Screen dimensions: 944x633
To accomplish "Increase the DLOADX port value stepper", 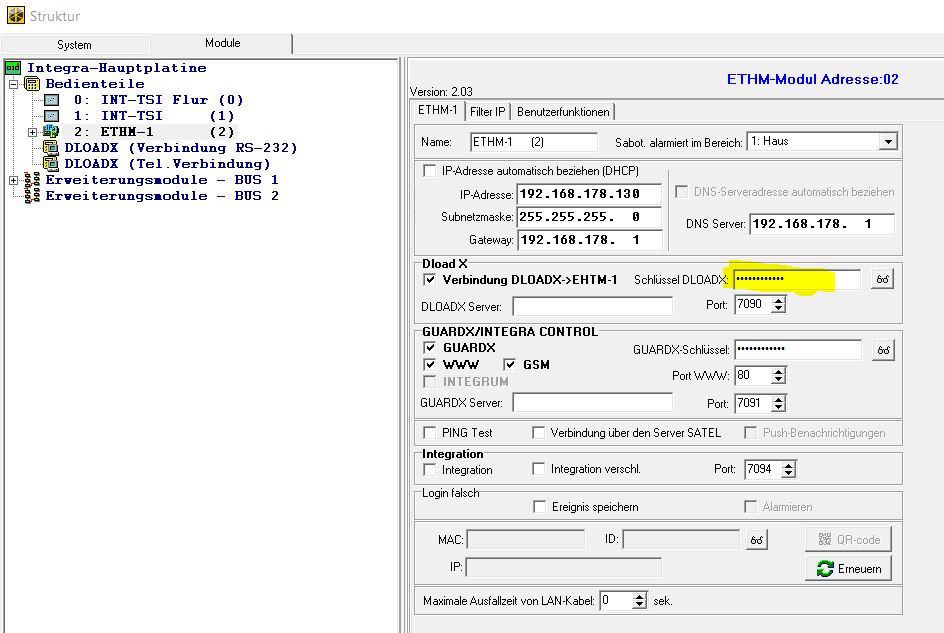I will click(779, 300).
